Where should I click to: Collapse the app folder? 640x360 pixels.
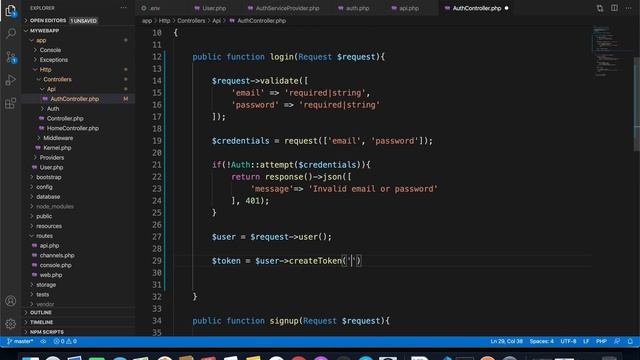point(41,40)
